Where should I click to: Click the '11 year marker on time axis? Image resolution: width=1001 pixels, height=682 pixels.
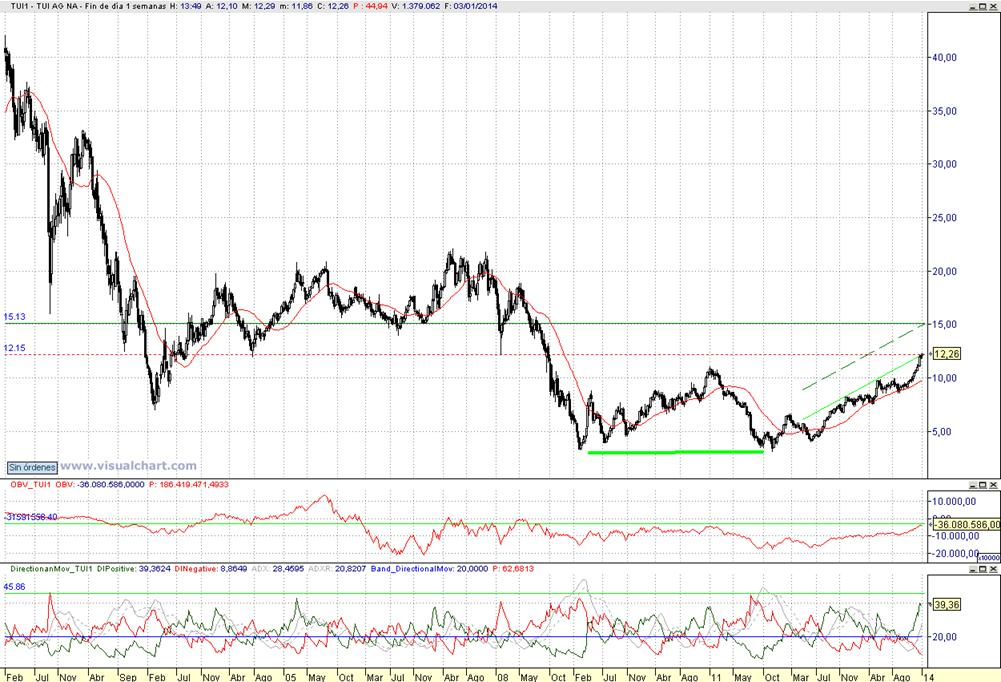716,677
